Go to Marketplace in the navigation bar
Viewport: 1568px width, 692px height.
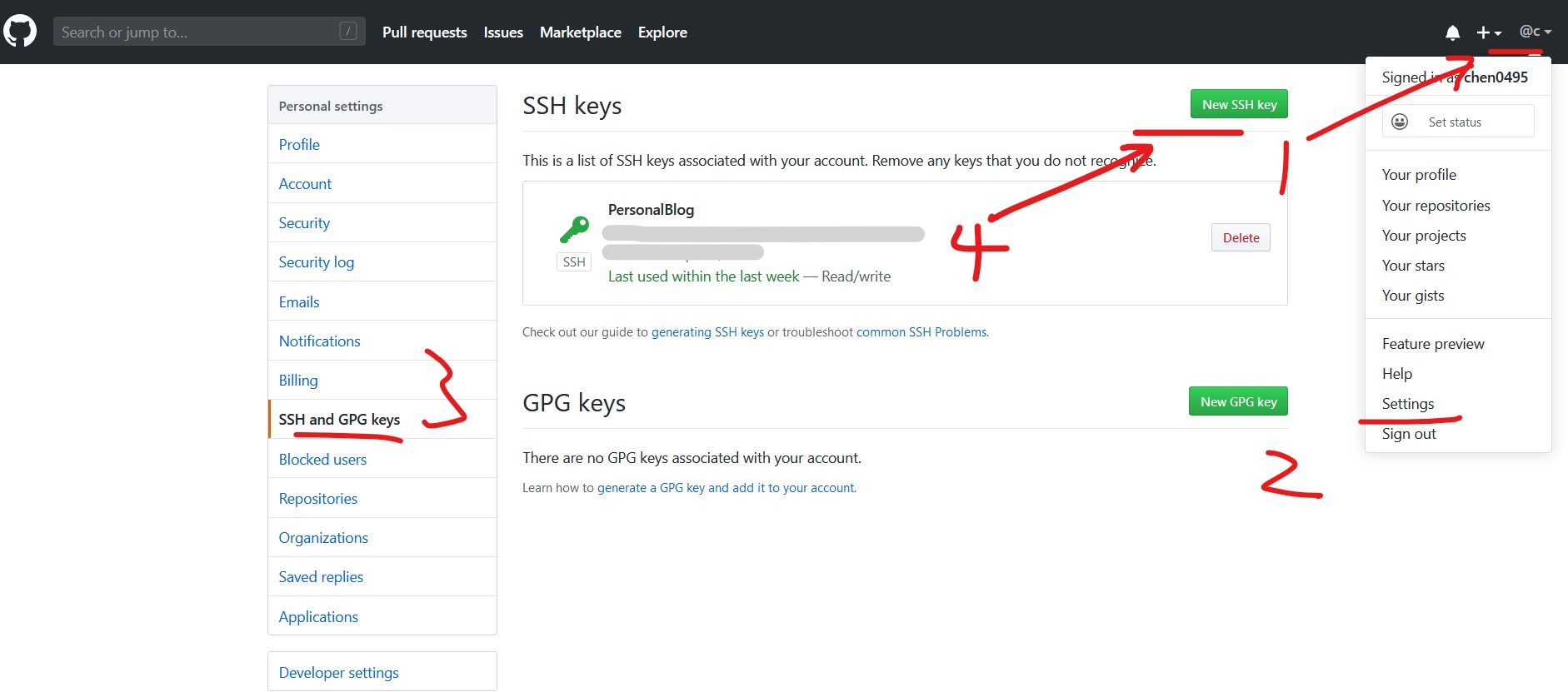(x=580, y=32)
